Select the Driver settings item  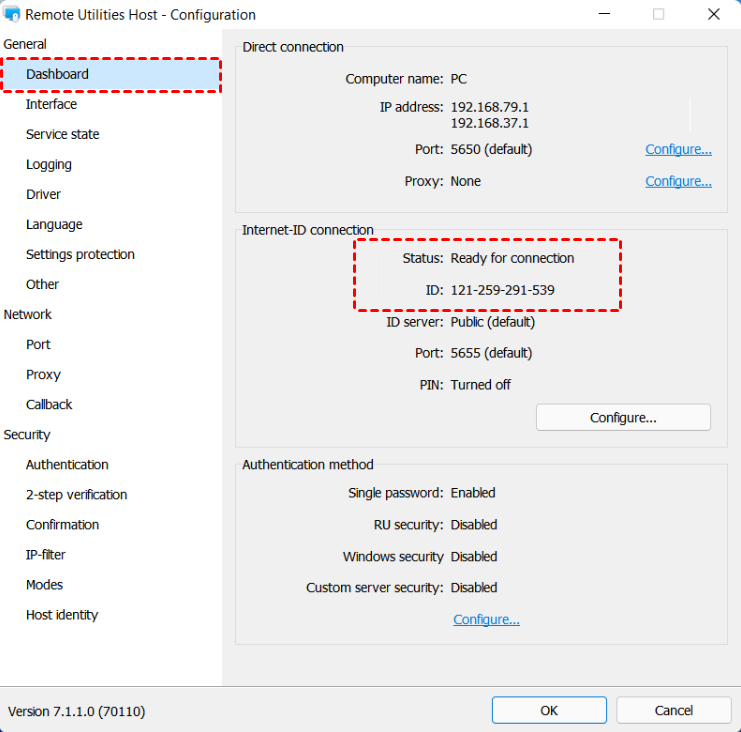[x=43, y=194]
